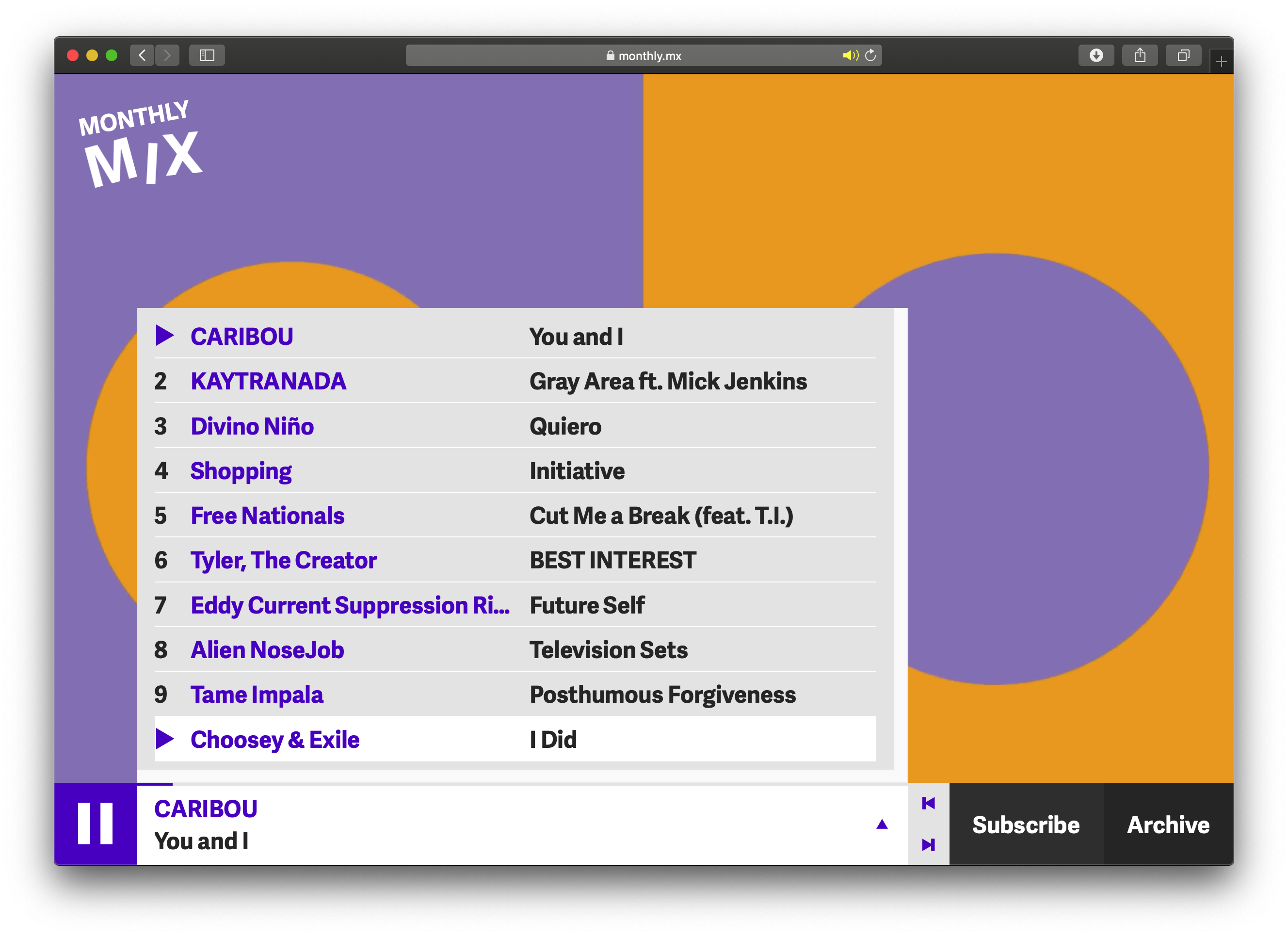1288x937 pixels.
Task: Open the Safari share menu
Action: 1139,55
